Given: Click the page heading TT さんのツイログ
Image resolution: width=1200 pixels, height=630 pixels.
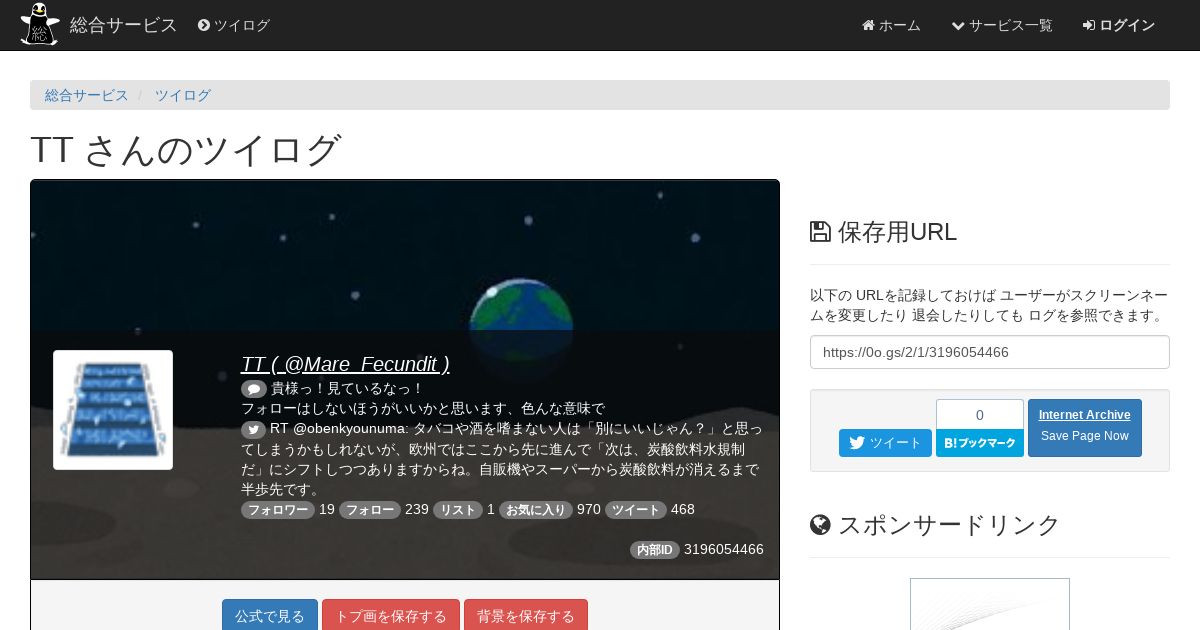Looking at the screenshot, I should (x=186, y=150).
